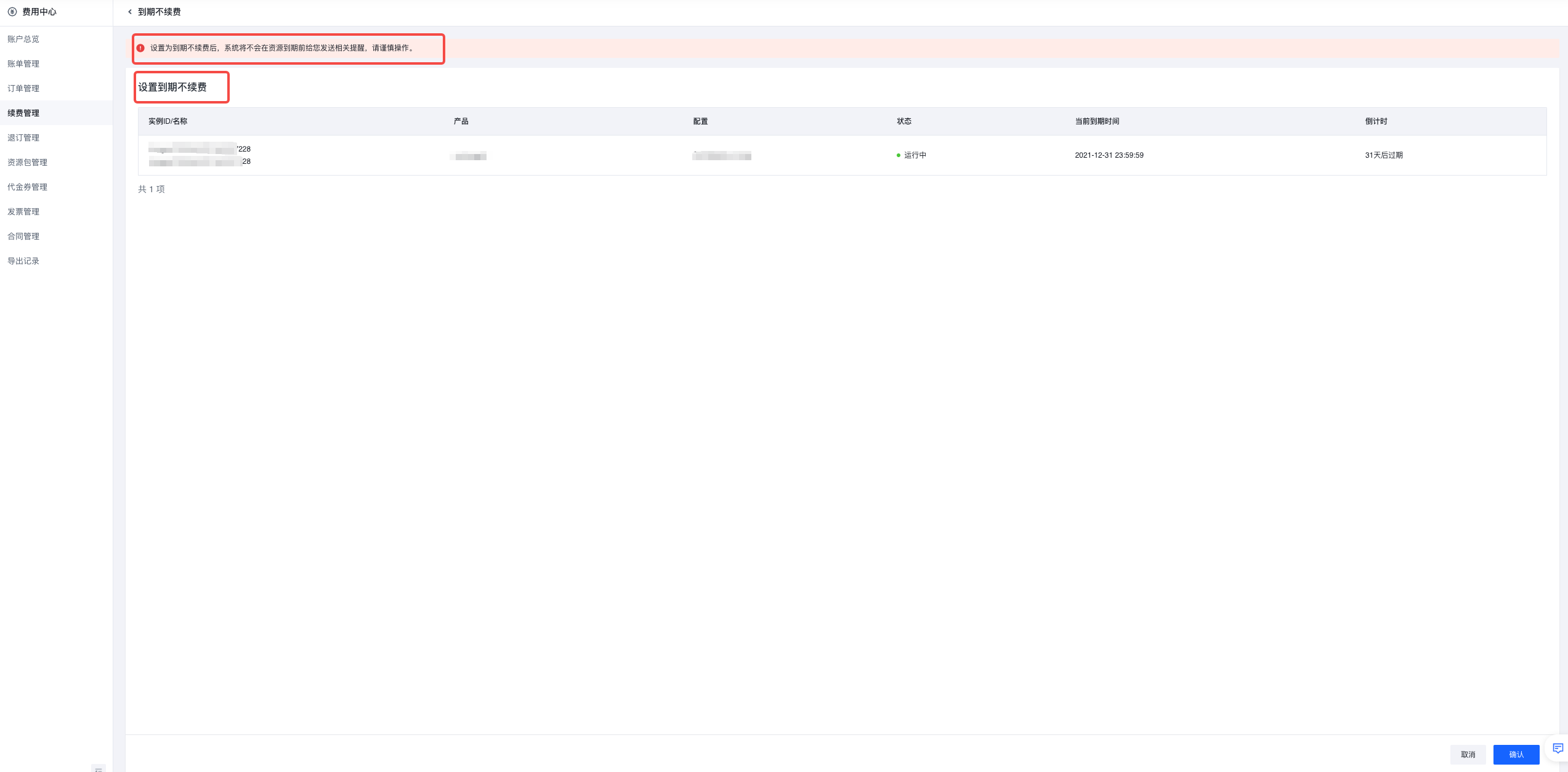The width and height of the screenshot is (1568, 772).
Task: Click the 确认 button
Action: [x=1516, y=754]
